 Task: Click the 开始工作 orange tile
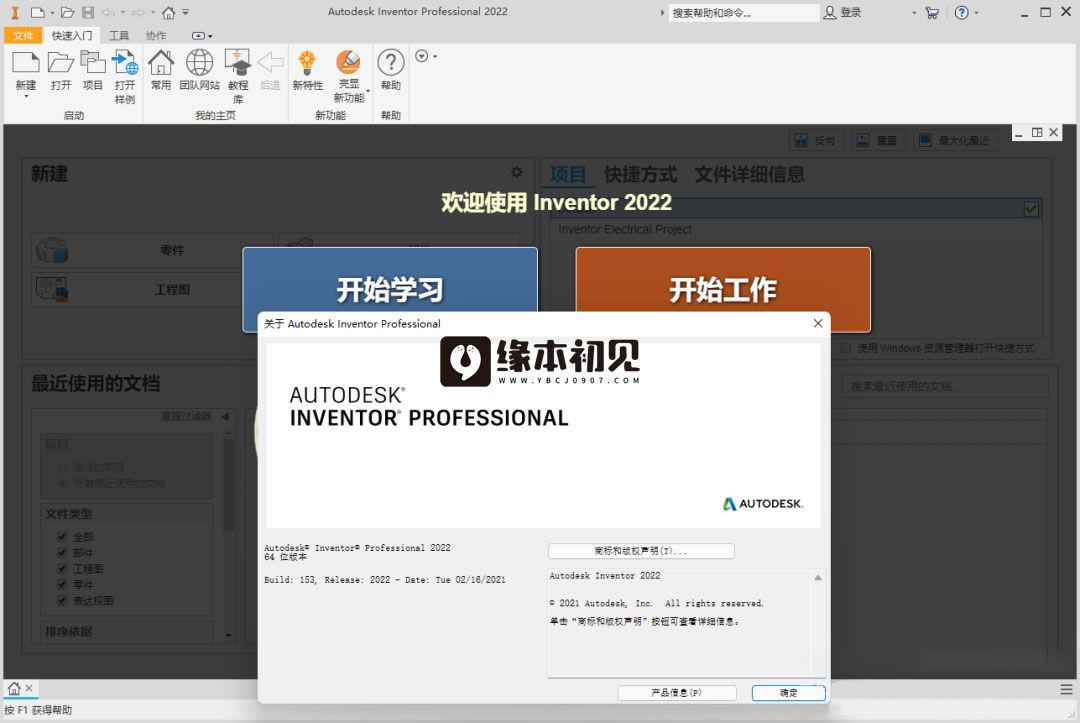[723, 289]
